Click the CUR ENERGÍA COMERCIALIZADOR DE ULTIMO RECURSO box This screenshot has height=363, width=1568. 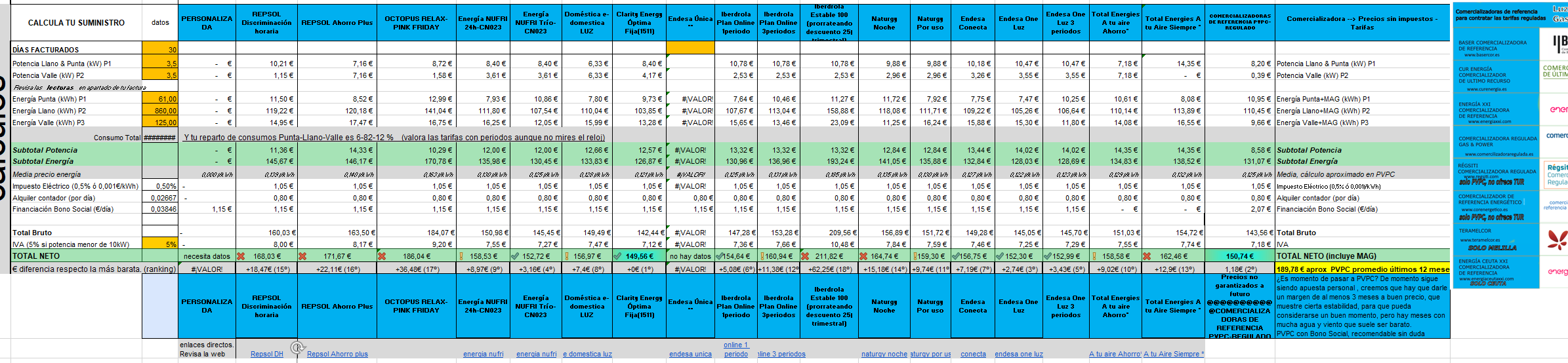pos(1496,78)
